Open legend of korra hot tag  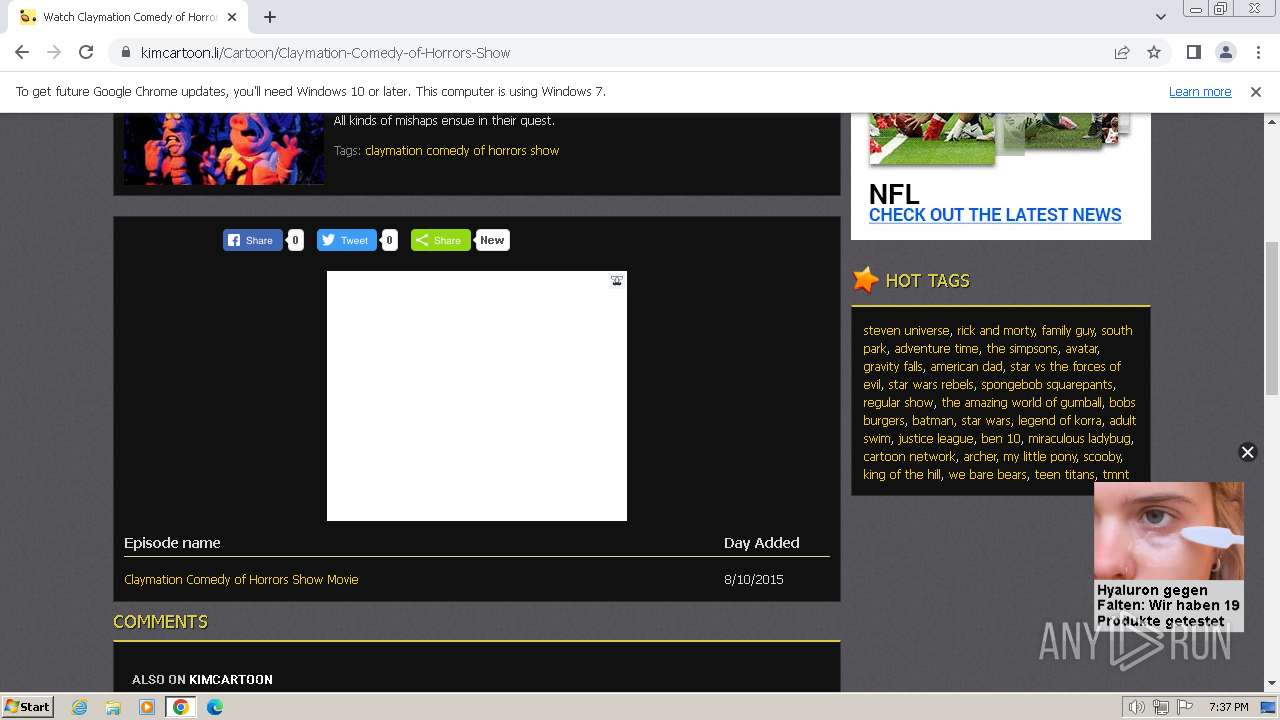1060,420
